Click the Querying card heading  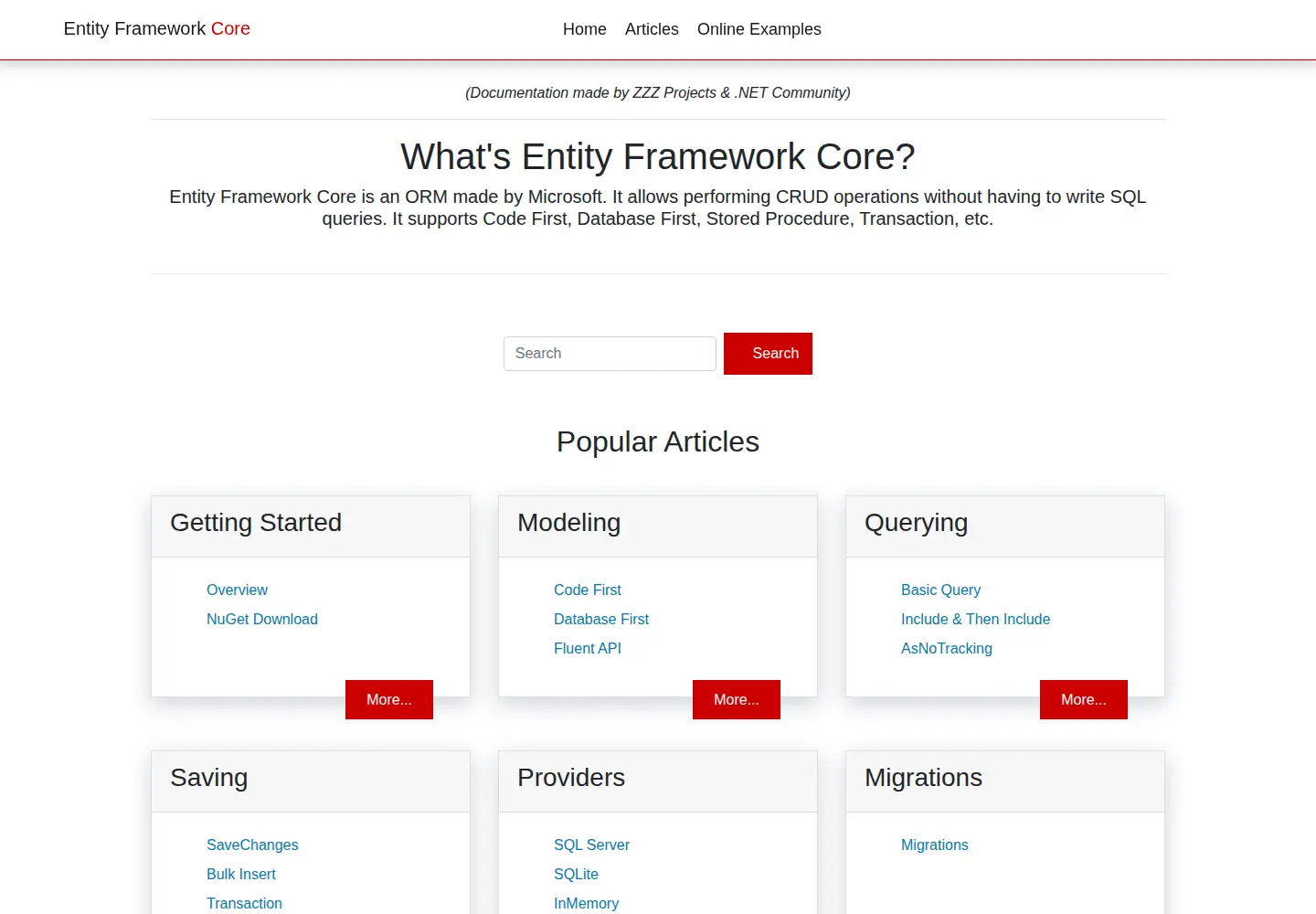(916, 523)
